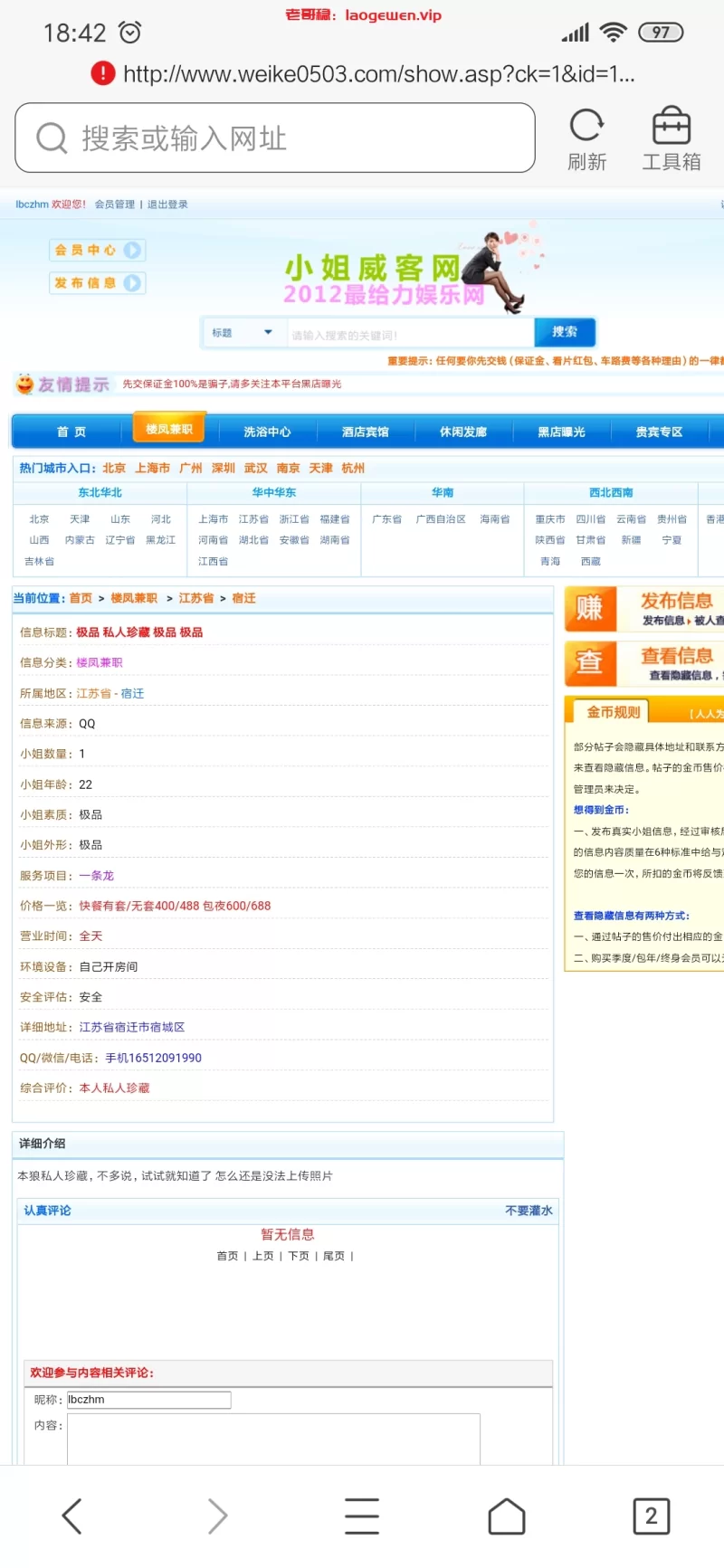Click the 昵称 nickname text field
Image resolution: width=724 pixels, height=1568 pixels.
pyautogui.click(x=149, y=1400)
